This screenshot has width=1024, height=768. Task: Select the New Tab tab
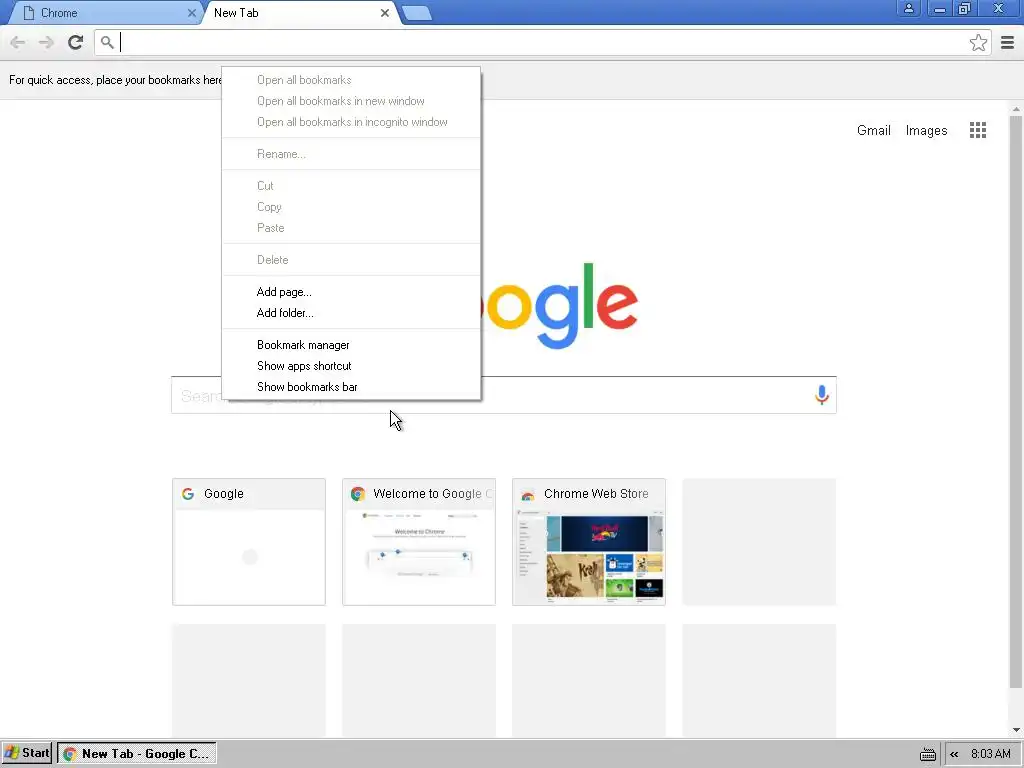pos(300,13)
